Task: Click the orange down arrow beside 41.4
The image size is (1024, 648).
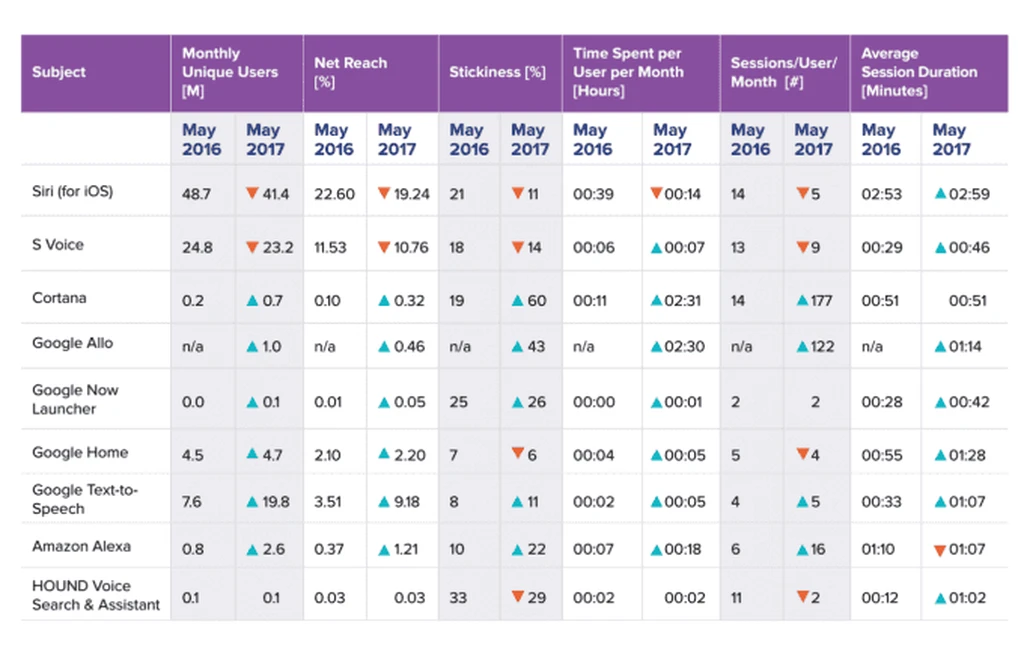Action: [x=252, y=193]
